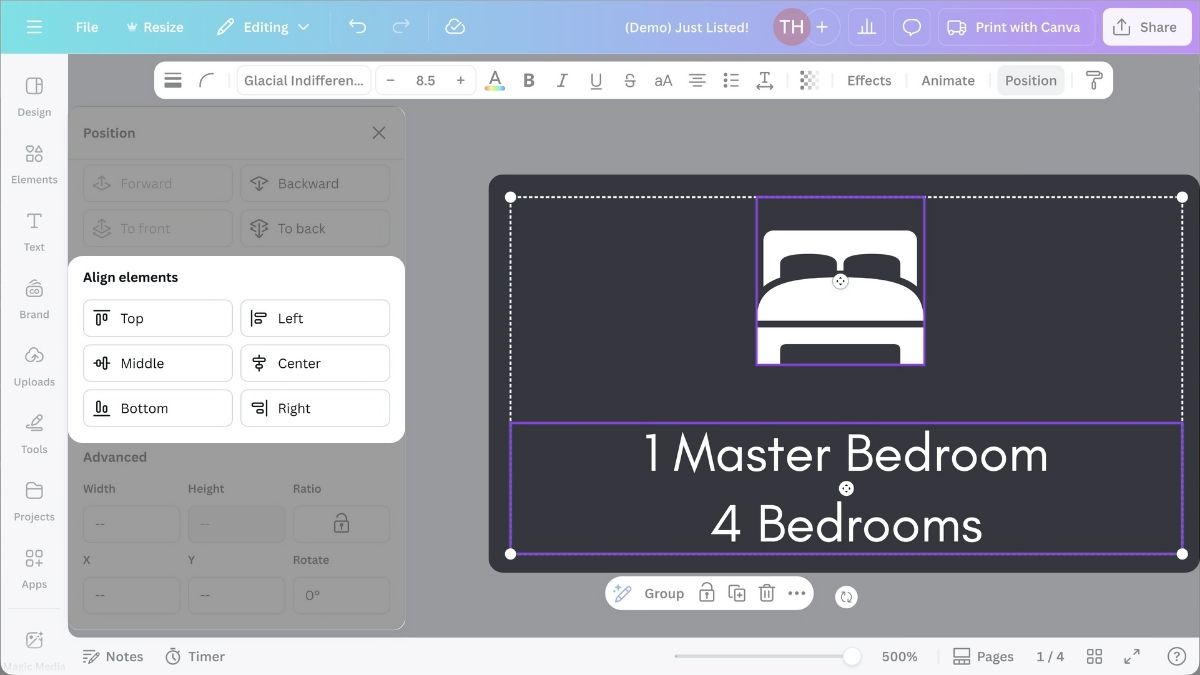Viewport: 1200px width, 675px height.
Task: Toggle bold formatting
Action: [529, 80]
